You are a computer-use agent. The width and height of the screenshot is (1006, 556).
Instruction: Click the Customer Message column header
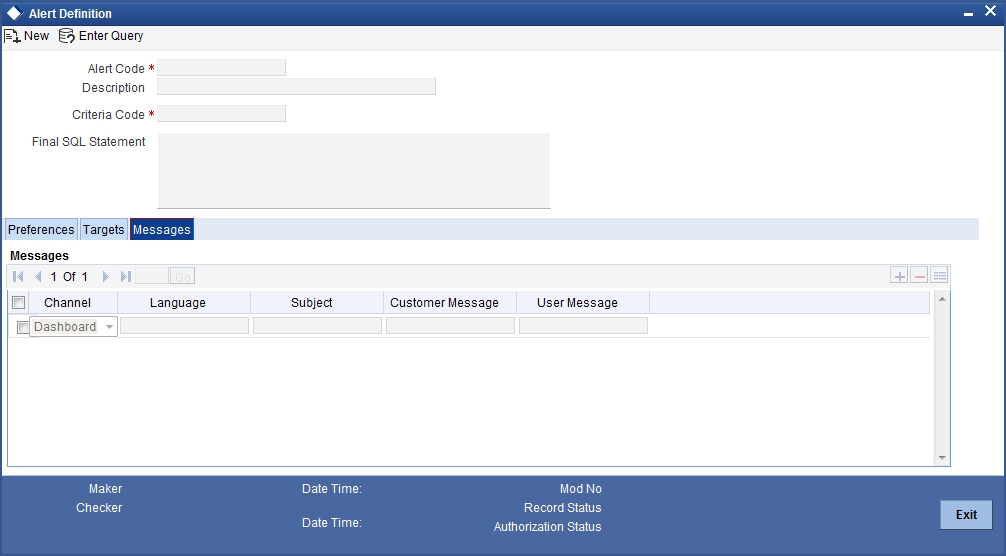click(x=444, y=303)
